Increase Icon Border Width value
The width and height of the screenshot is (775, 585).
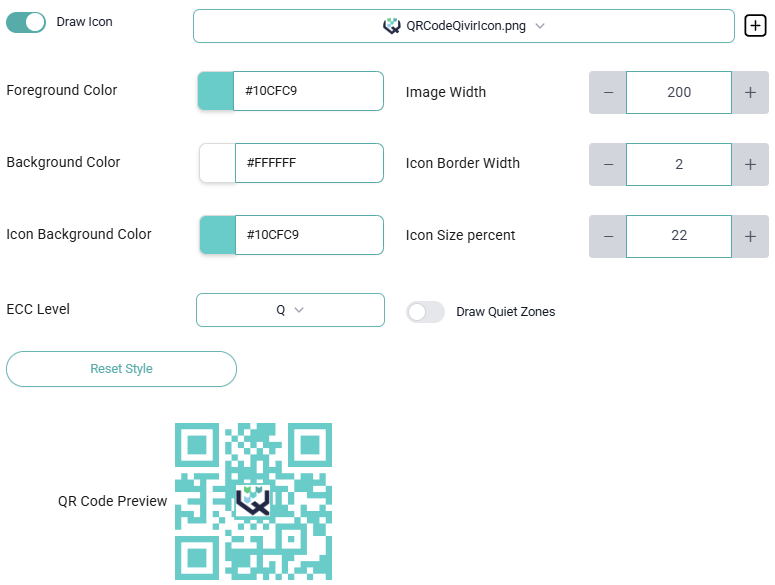[x=750, y=164]
